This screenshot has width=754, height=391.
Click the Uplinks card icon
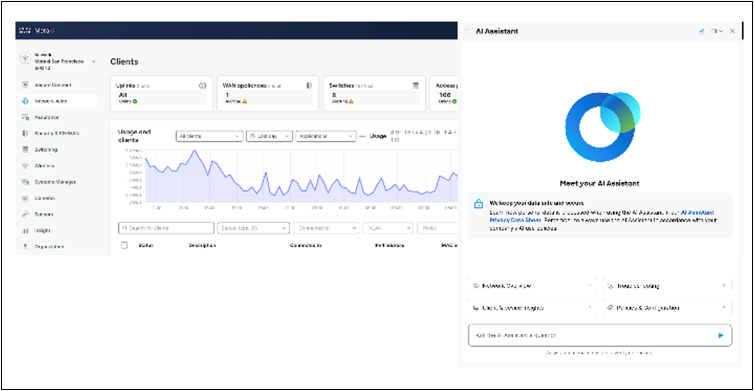202,85
